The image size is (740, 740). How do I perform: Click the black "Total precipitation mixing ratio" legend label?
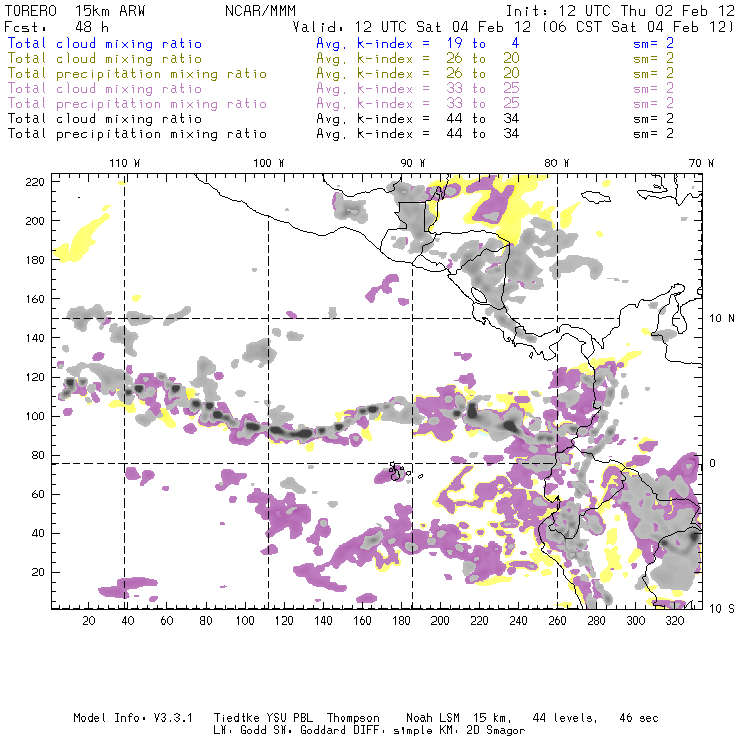coord(137,134)
